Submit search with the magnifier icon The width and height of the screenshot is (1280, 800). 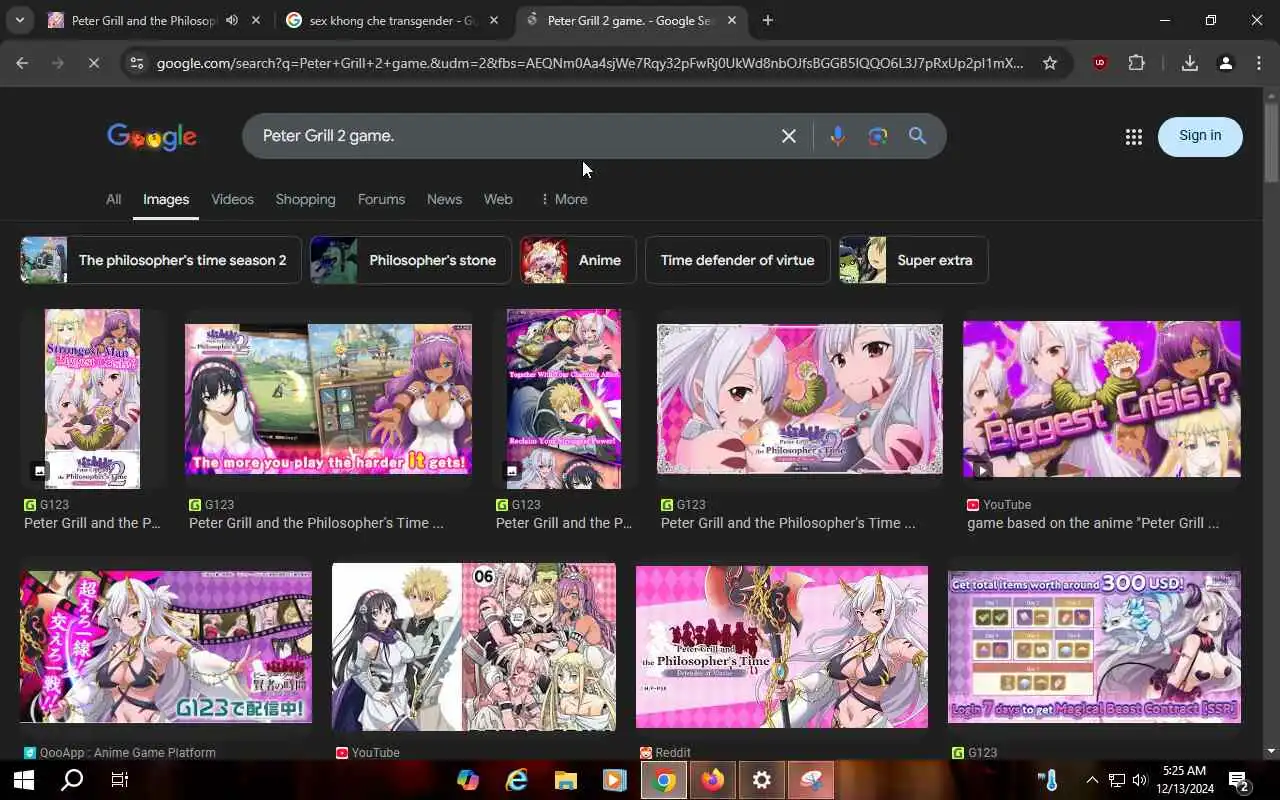tap(917, 136)
